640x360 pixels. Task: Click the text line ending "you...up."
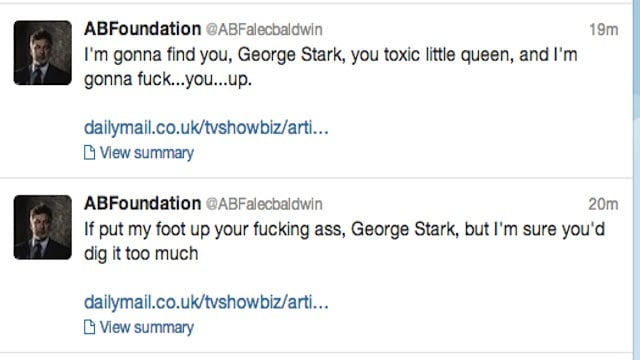tap(168, 79)
